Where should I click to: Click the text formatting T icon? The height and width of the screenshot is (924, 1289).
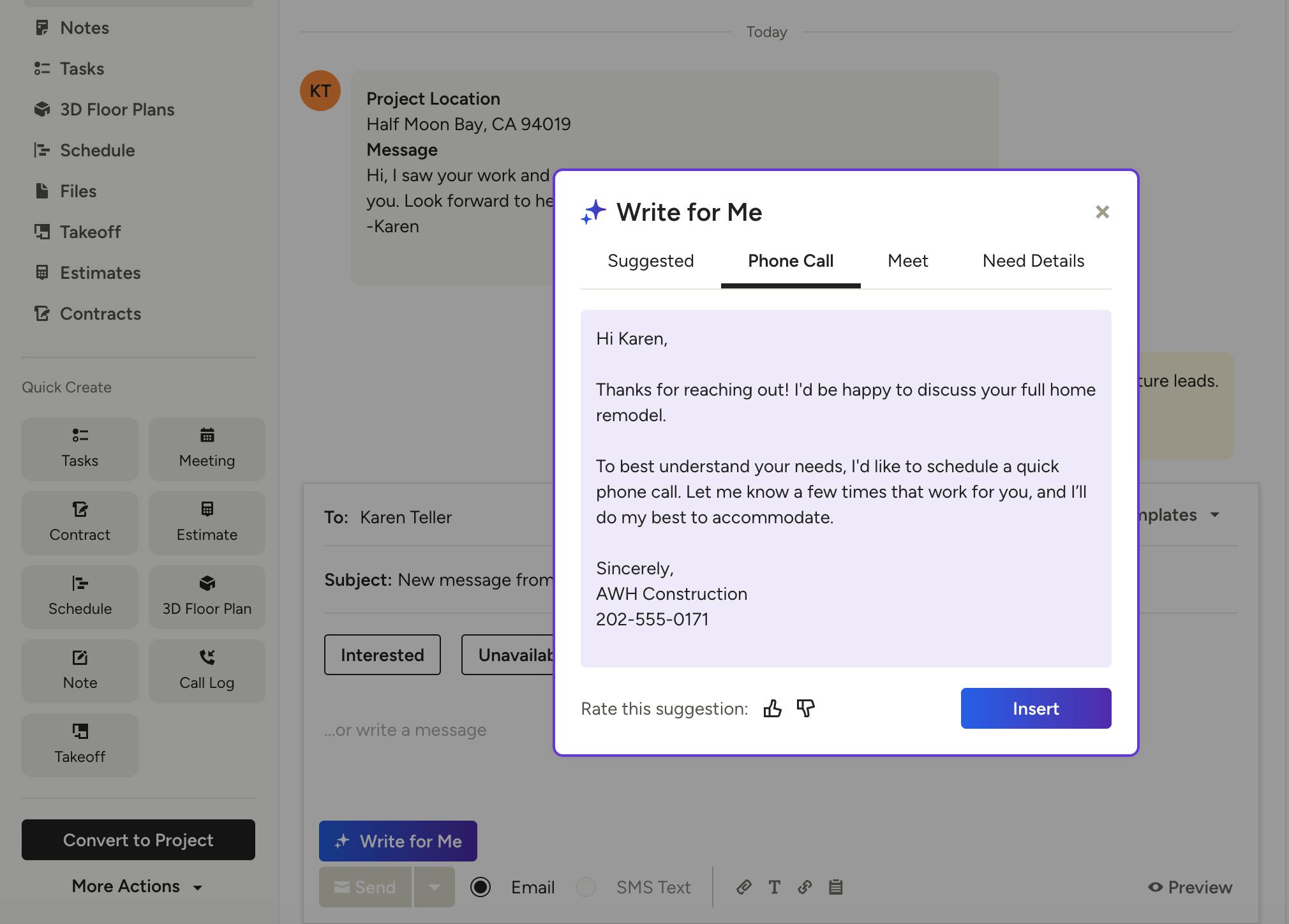coord(774,887)
